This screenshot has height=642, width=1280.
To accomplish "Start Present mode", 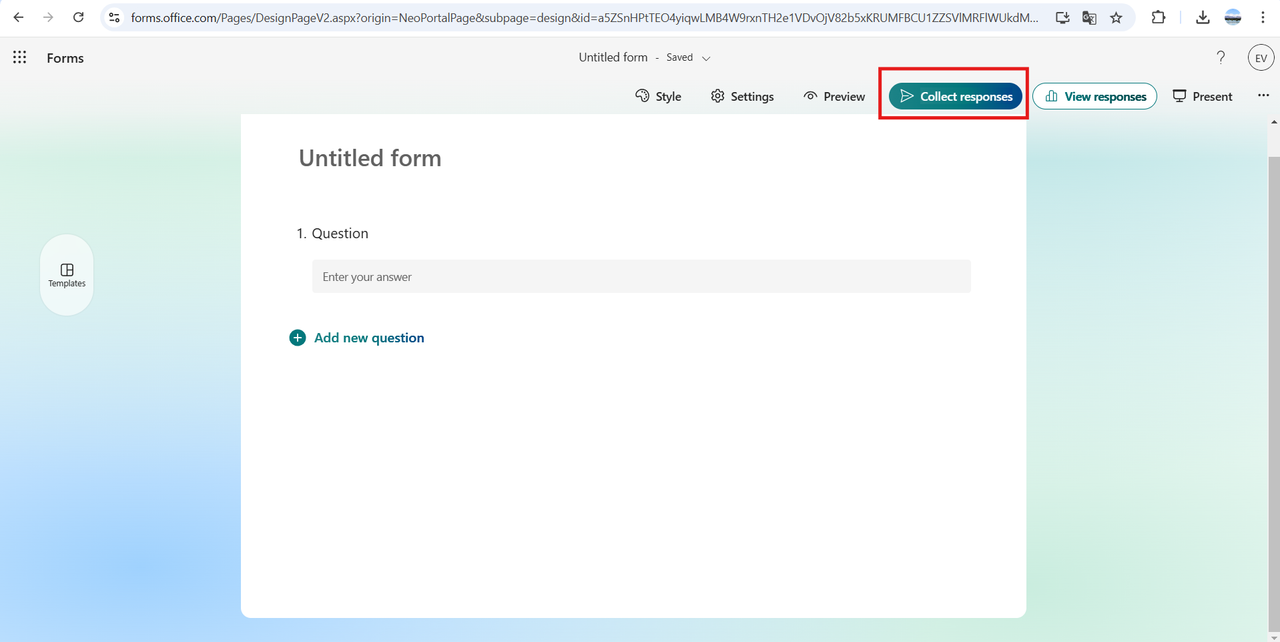I will pyautogui.click(x=1202, y=97).
